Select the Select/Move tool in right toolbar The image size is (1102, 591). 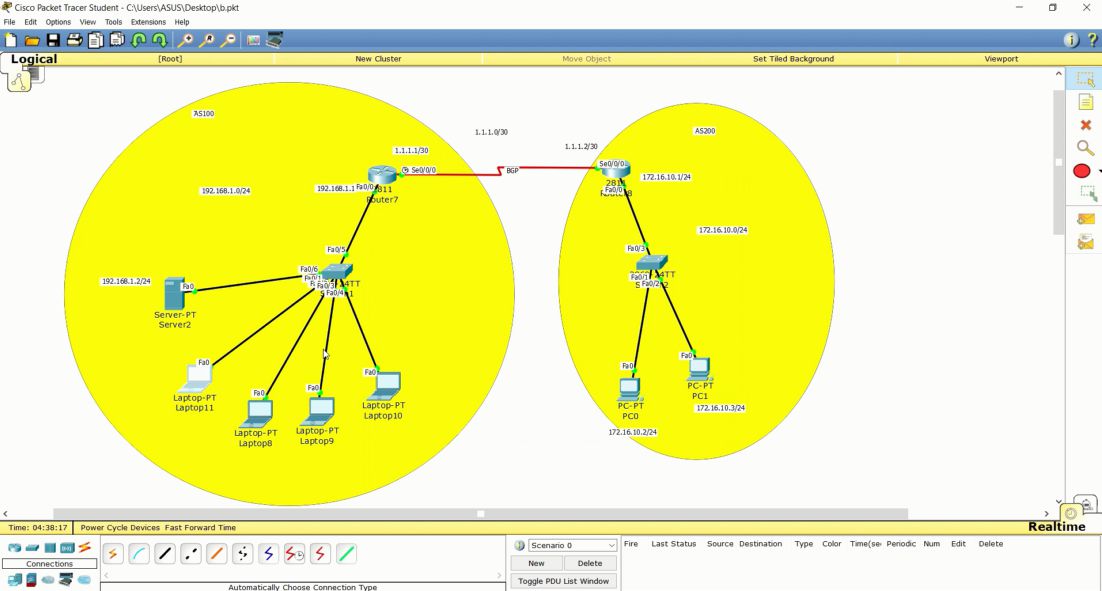click(x=1085, y=79)
